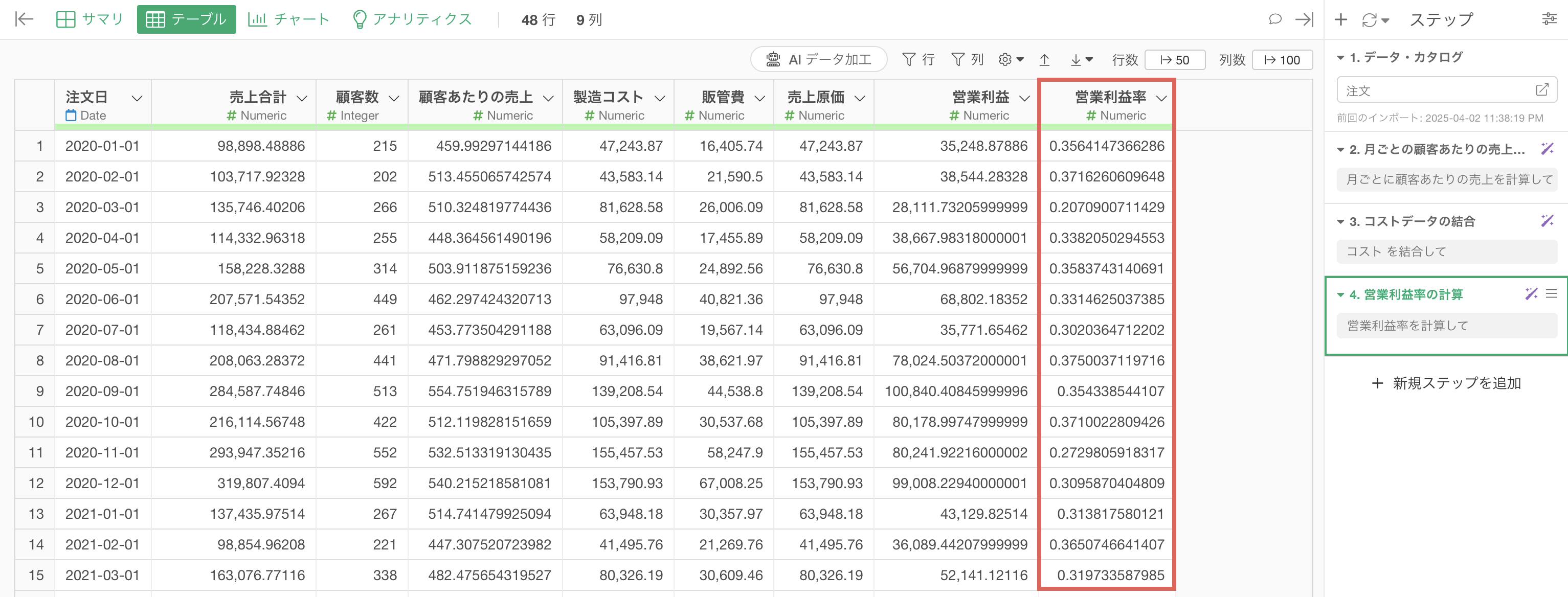Screen dimensions: 1568x597
Task: Open the アナリティクス tab
Action: (x=412, y=19)
